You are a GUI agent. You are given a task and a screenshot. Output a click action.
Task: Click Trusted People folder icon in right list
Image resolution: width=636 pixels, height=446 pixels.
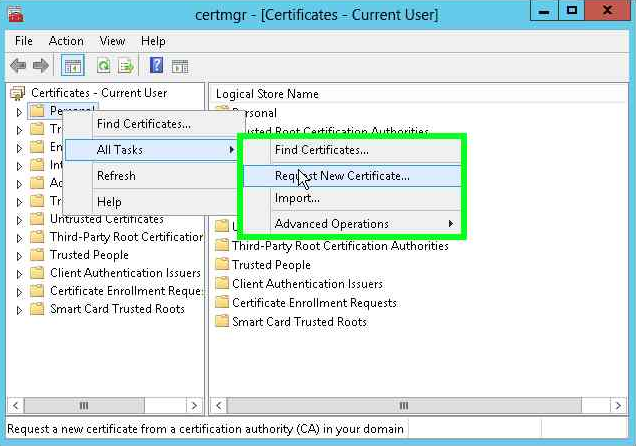222,265
